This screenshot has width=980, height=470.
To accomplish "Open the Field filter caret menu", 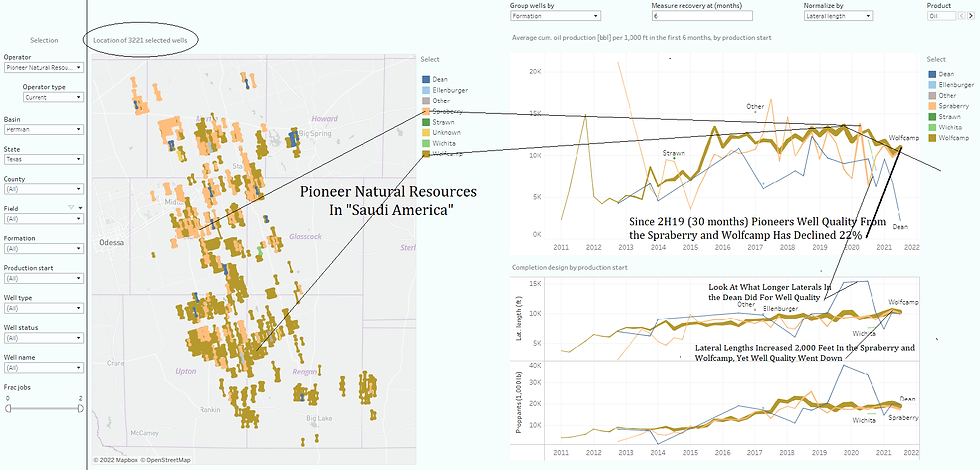I will coord(80,208).
